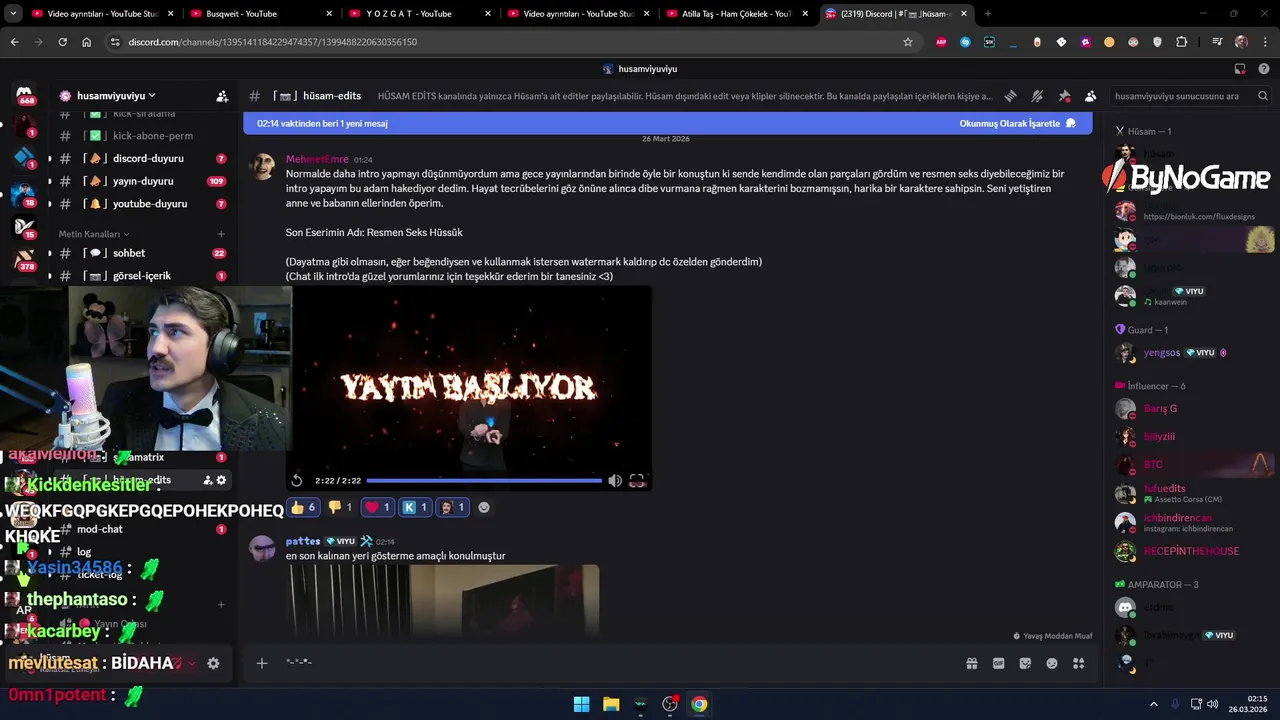Image resolution: width=1280 pixels, height=720 pixels.
Task: Toggle the red heart reaction
Action: point(378,507)
